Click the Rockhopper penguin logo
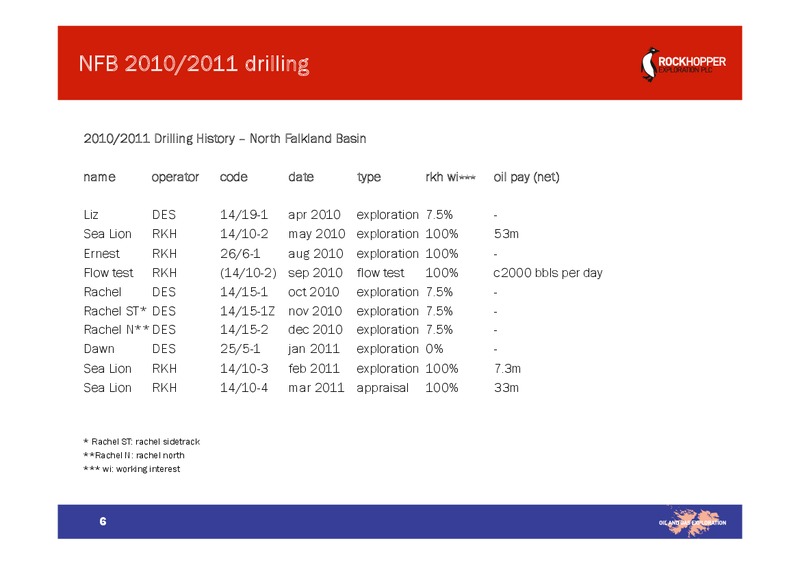This screenshot has width=800, height=565. pos(683,64)
